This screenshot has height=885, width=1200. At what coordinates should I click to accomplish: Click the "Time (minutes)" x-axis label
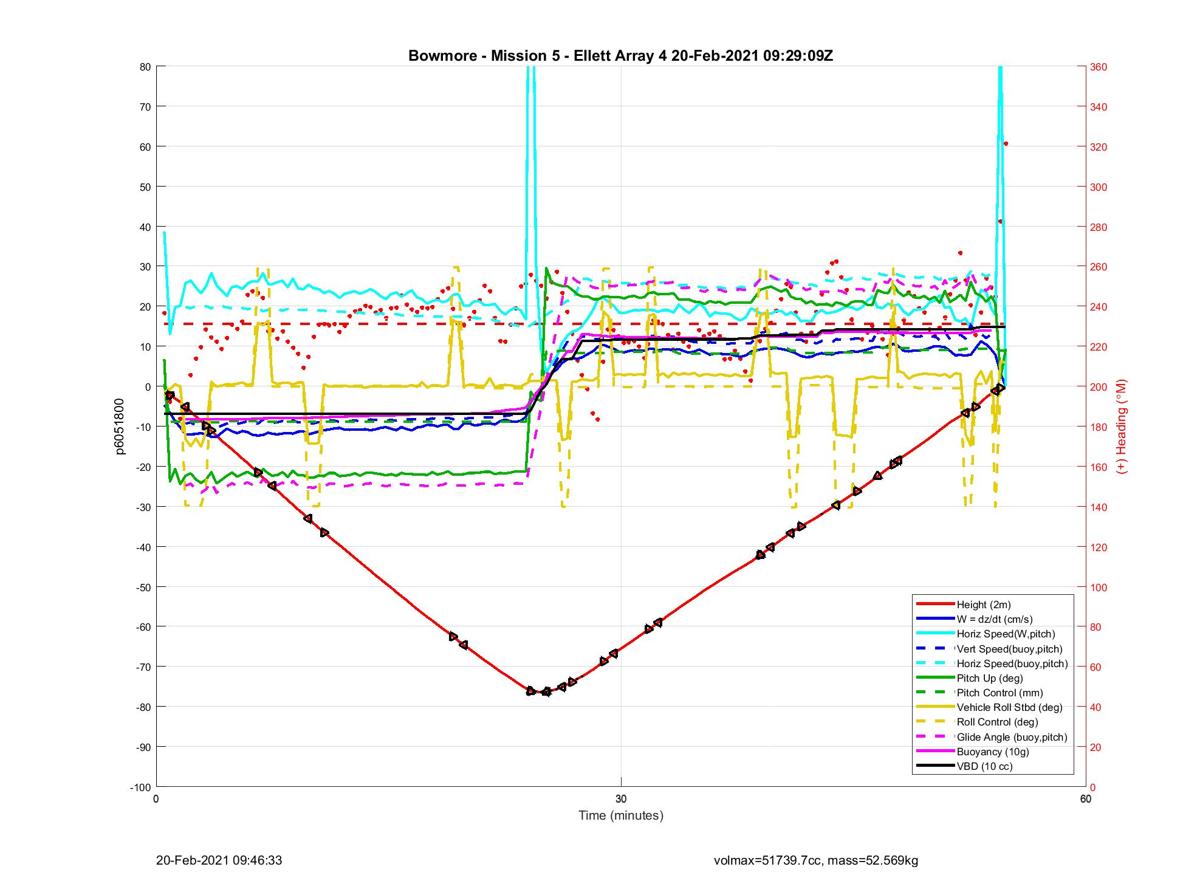621,816
